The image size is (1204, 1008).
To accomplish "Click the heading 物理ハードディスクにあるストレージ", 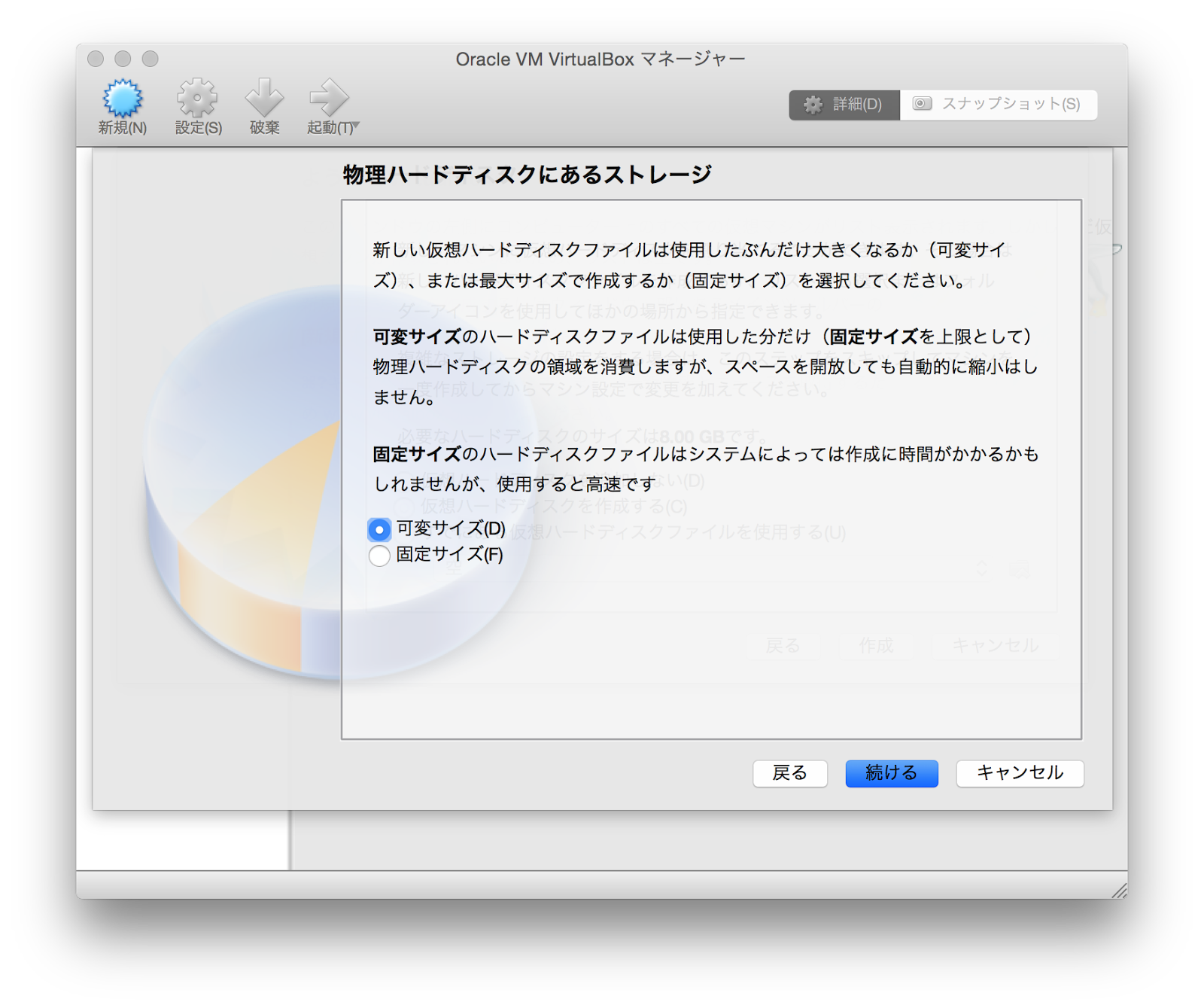I will point(527,175).
